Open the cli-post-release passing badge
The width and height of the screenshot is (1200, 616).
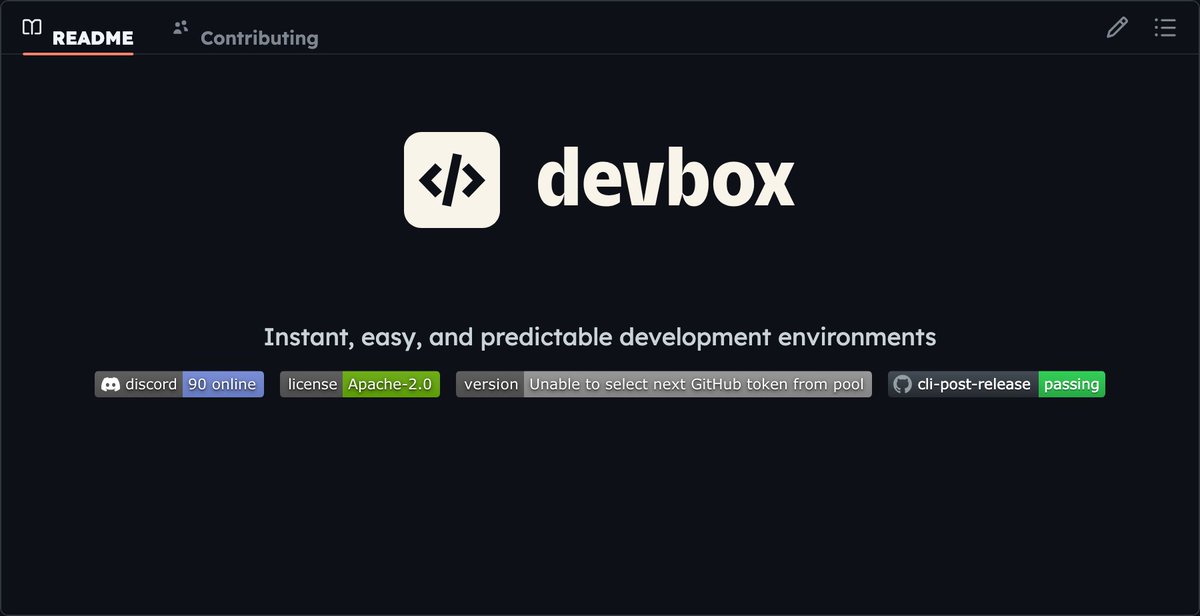tap(996, 384)
